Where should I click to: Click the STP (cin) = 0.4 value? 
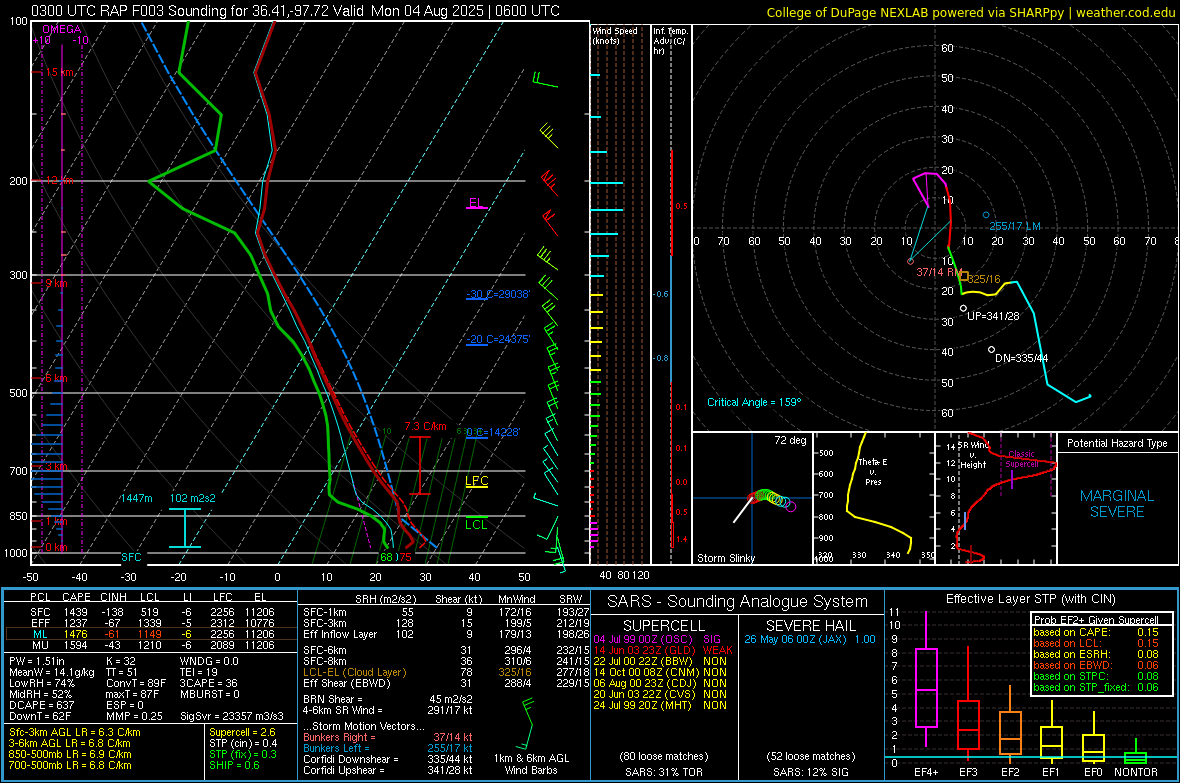tap(243, 743)
